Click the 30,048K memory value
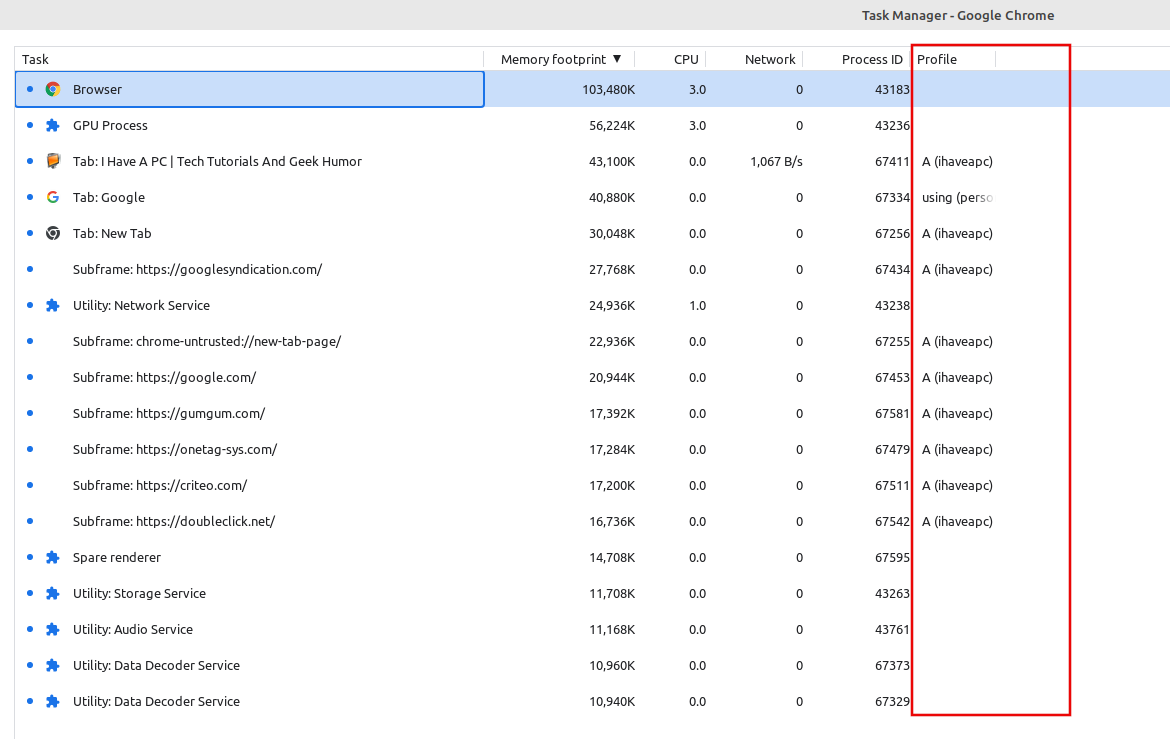Viewport: 1170px width, 739px height. tap(612, 234)
